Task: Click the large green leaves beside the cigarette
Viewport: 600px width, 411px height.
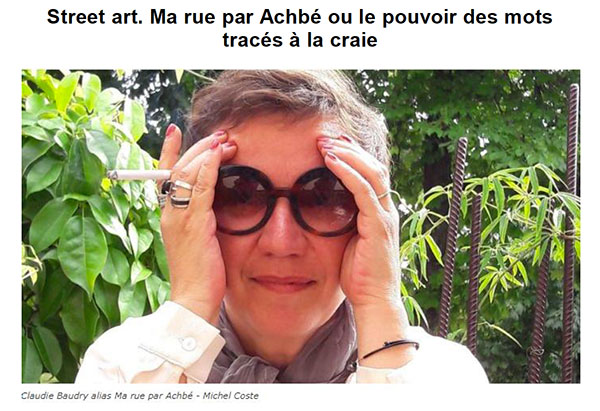Action: (88, 214)
